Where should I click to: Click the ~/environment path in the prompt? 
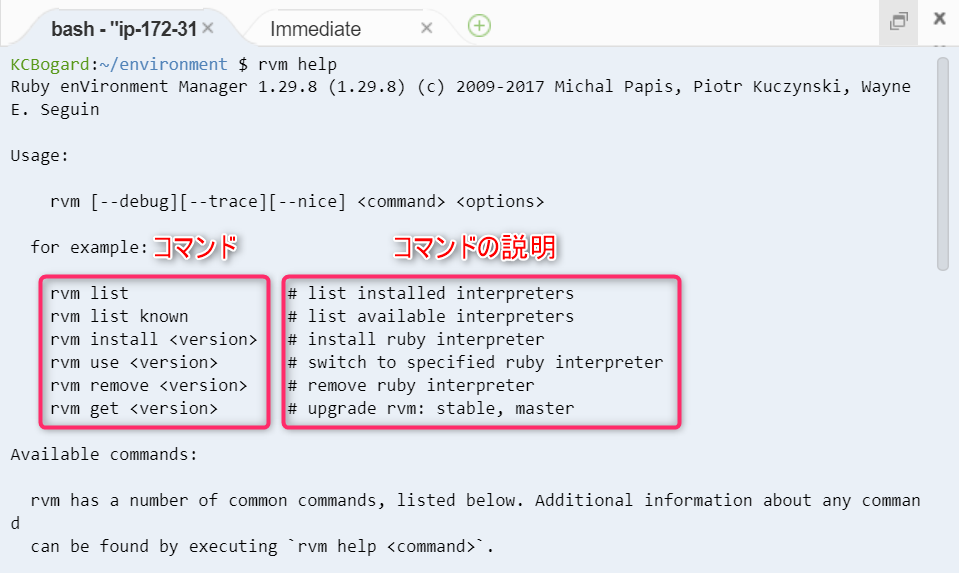point(163,64)
